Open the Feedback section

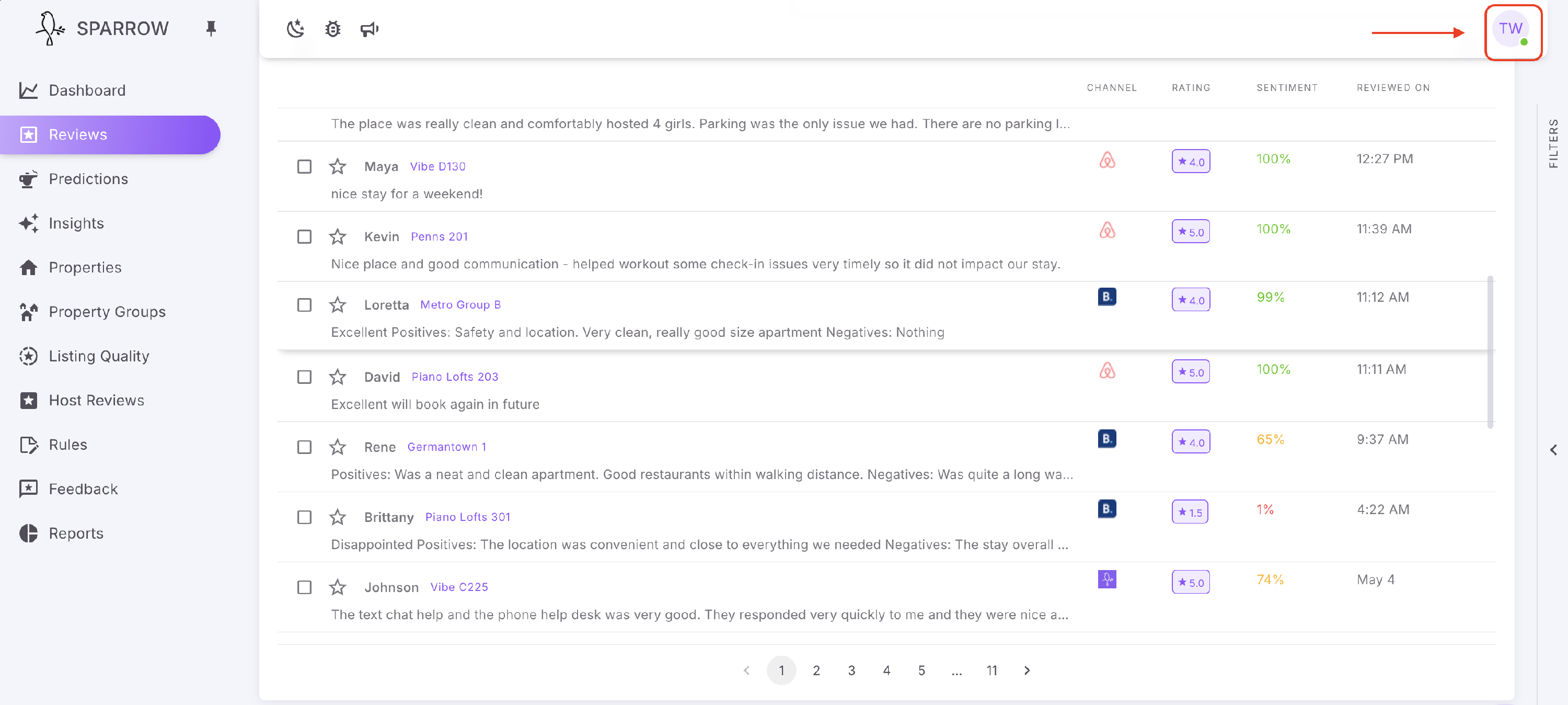point(110,488)
